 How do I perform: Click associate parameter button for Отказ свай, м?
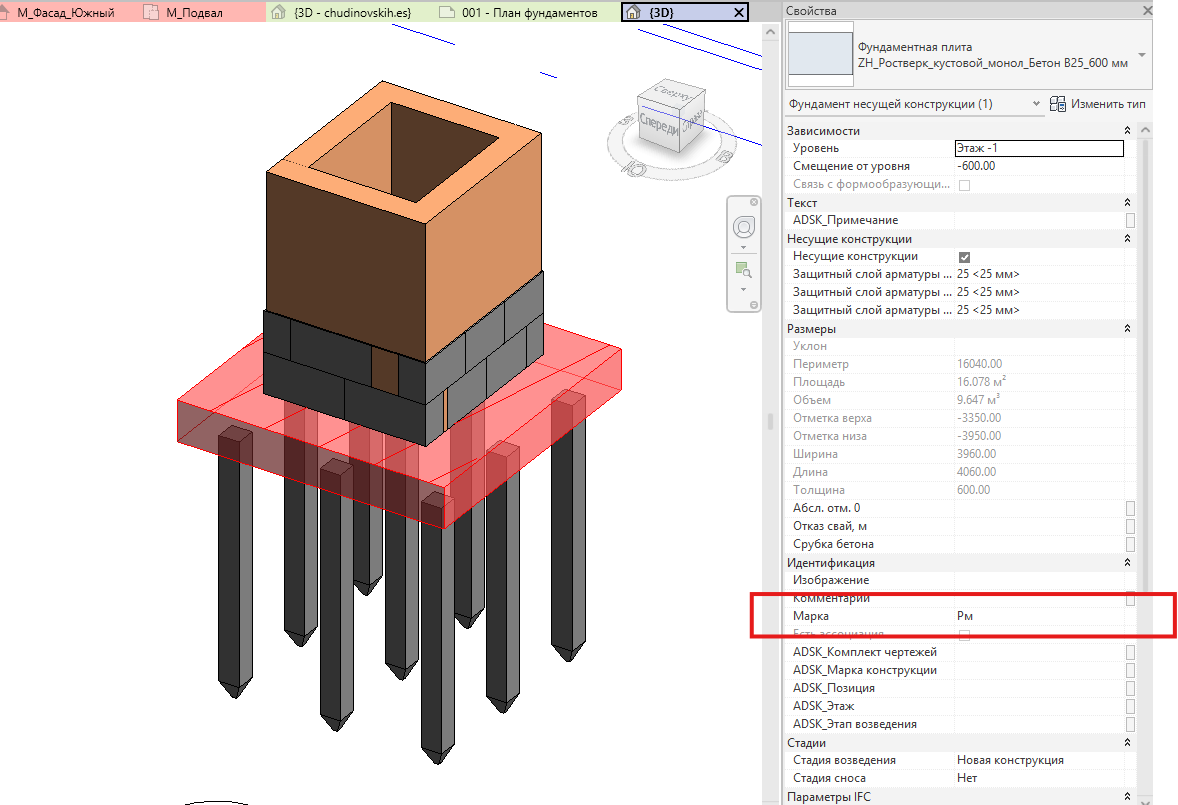(x=1130, y=526)
